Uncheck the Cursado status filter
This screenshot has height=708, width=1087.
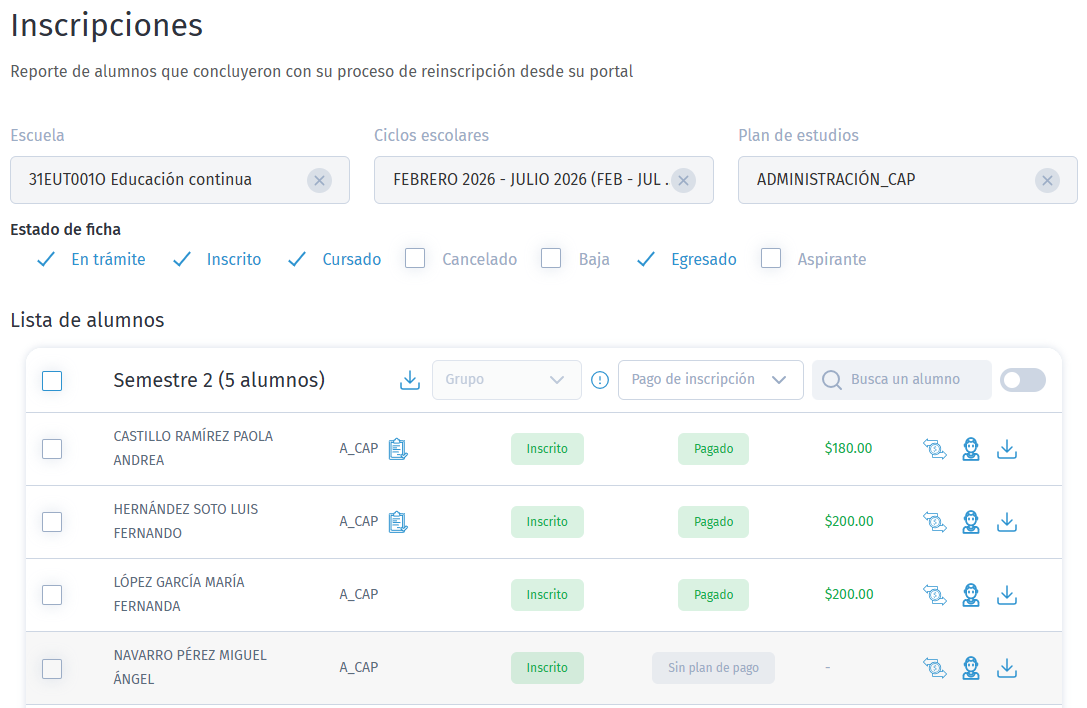[297, 259]
